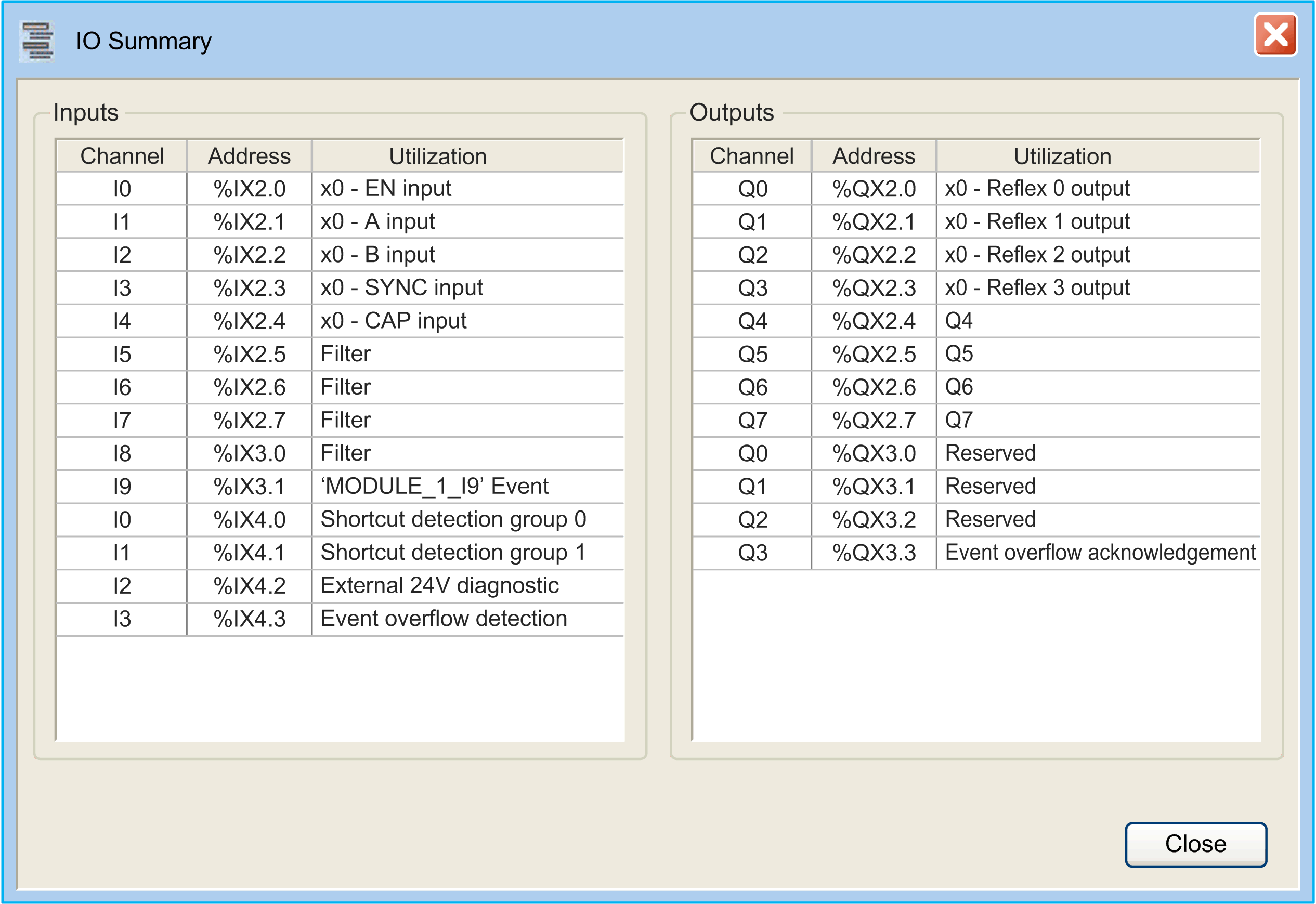Viewport: 1316px width, 904px height.
Task: Select the %QX2.5 address cell
Action: click(x=874, y=355)
